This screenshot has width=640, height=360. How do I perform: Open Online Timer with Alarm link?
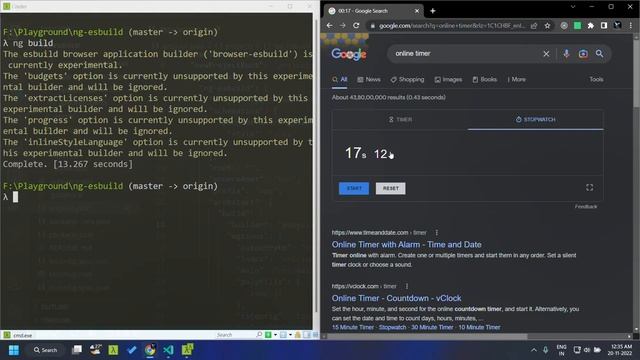(407, 244)
